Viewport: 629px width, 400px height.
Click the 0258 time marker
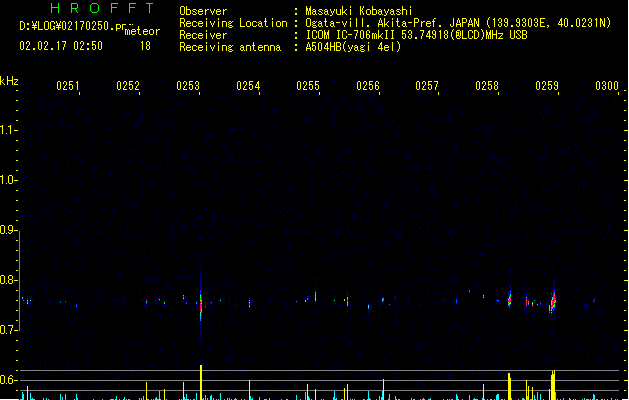[x=487, y=86]
